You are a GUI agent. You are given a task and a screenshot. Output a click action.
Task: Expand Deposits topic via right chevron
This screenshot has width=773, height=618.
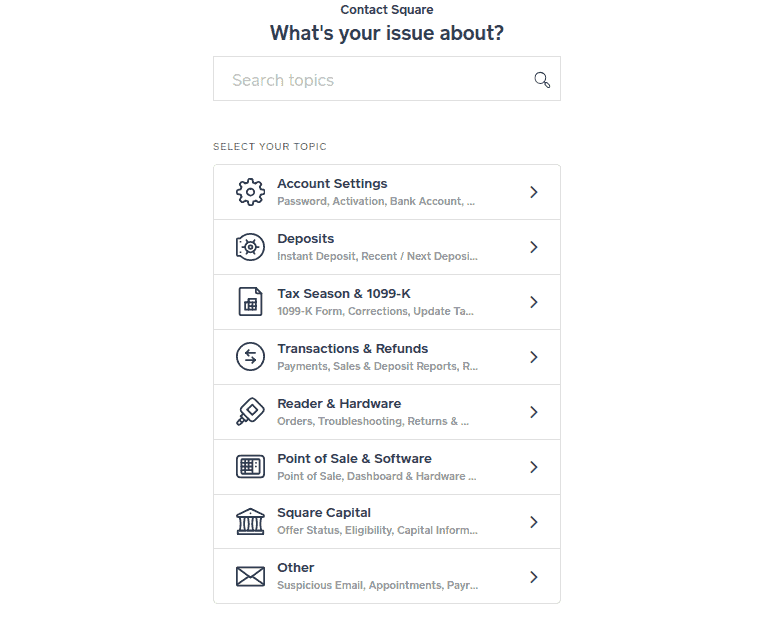[x=533, y=247]
